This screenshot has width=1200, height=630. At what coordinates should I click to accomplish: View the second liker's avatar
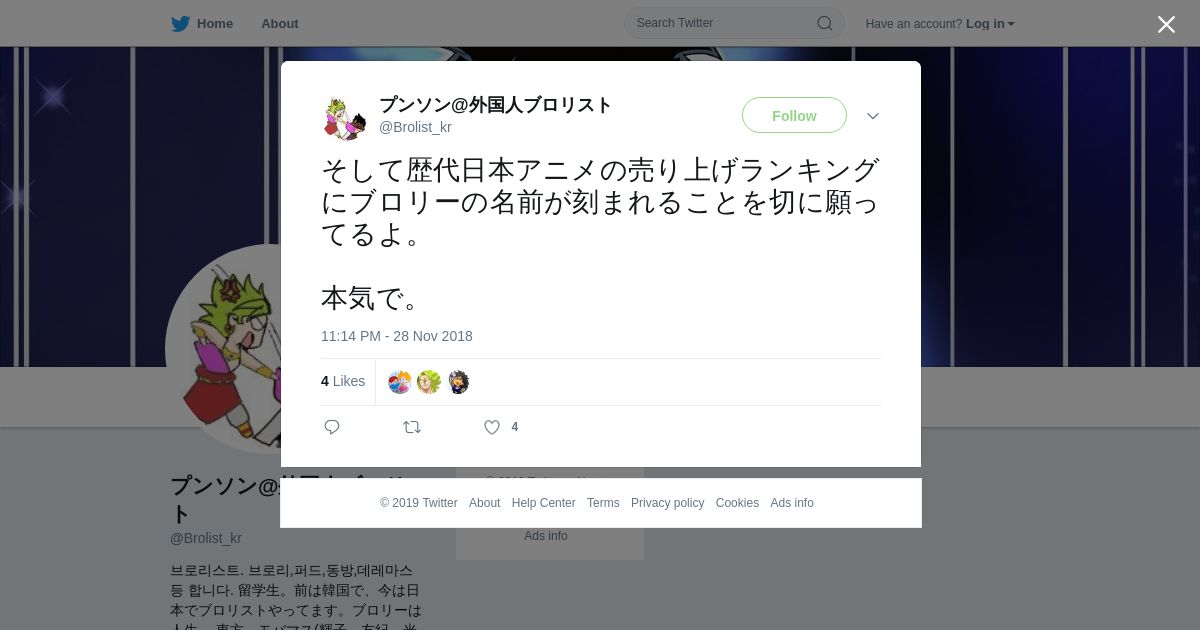[x=429, y=382]
